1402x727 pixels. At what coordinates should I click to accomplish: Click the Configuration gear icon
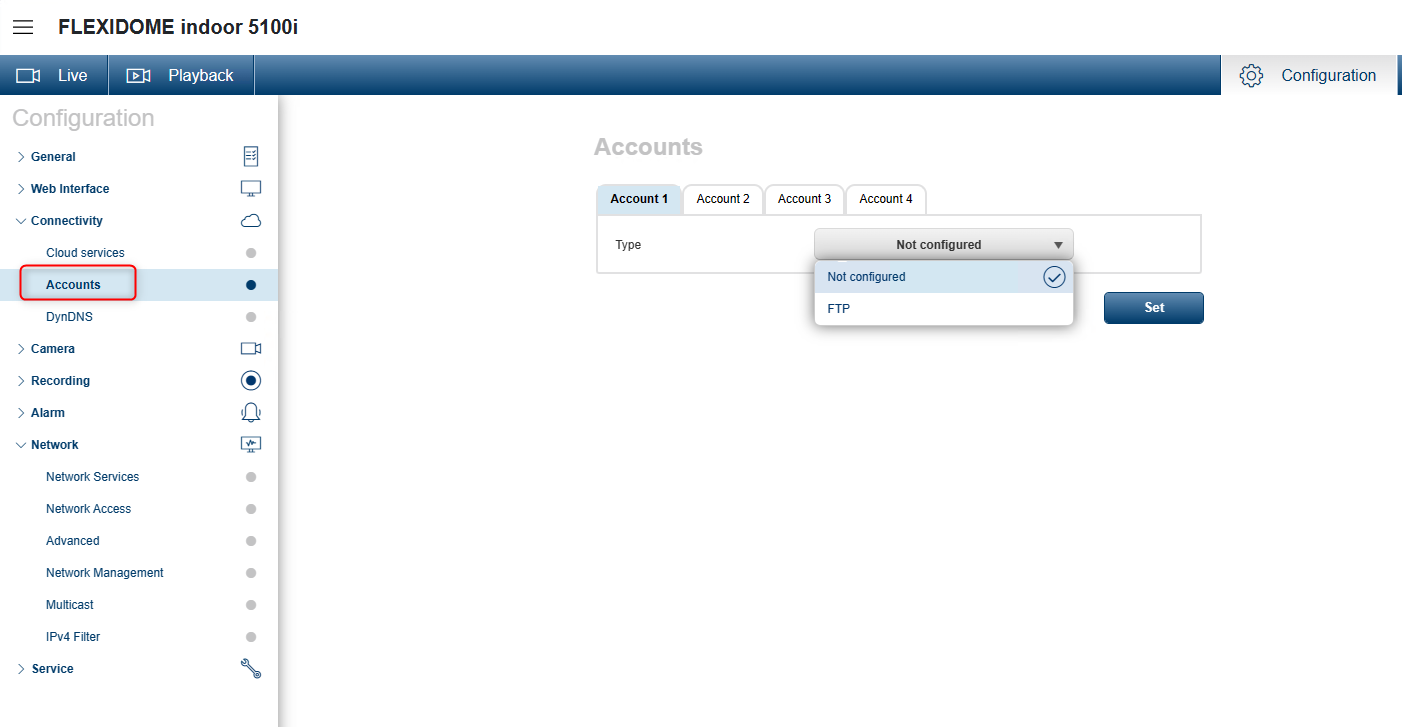coord(1251,76)
